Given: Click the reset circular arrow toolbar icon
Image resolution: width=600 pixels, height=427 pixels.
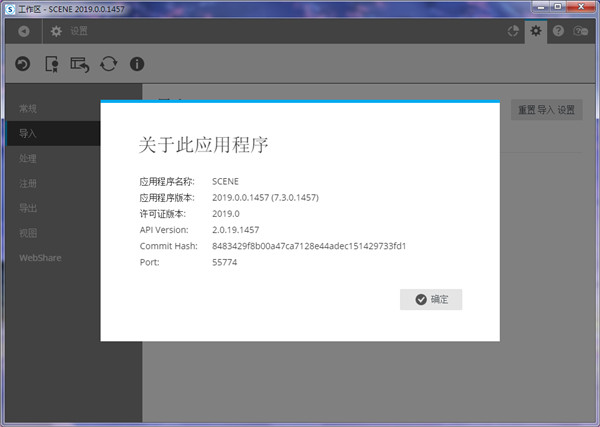Looking at the screenshot, I should [22, 64].
